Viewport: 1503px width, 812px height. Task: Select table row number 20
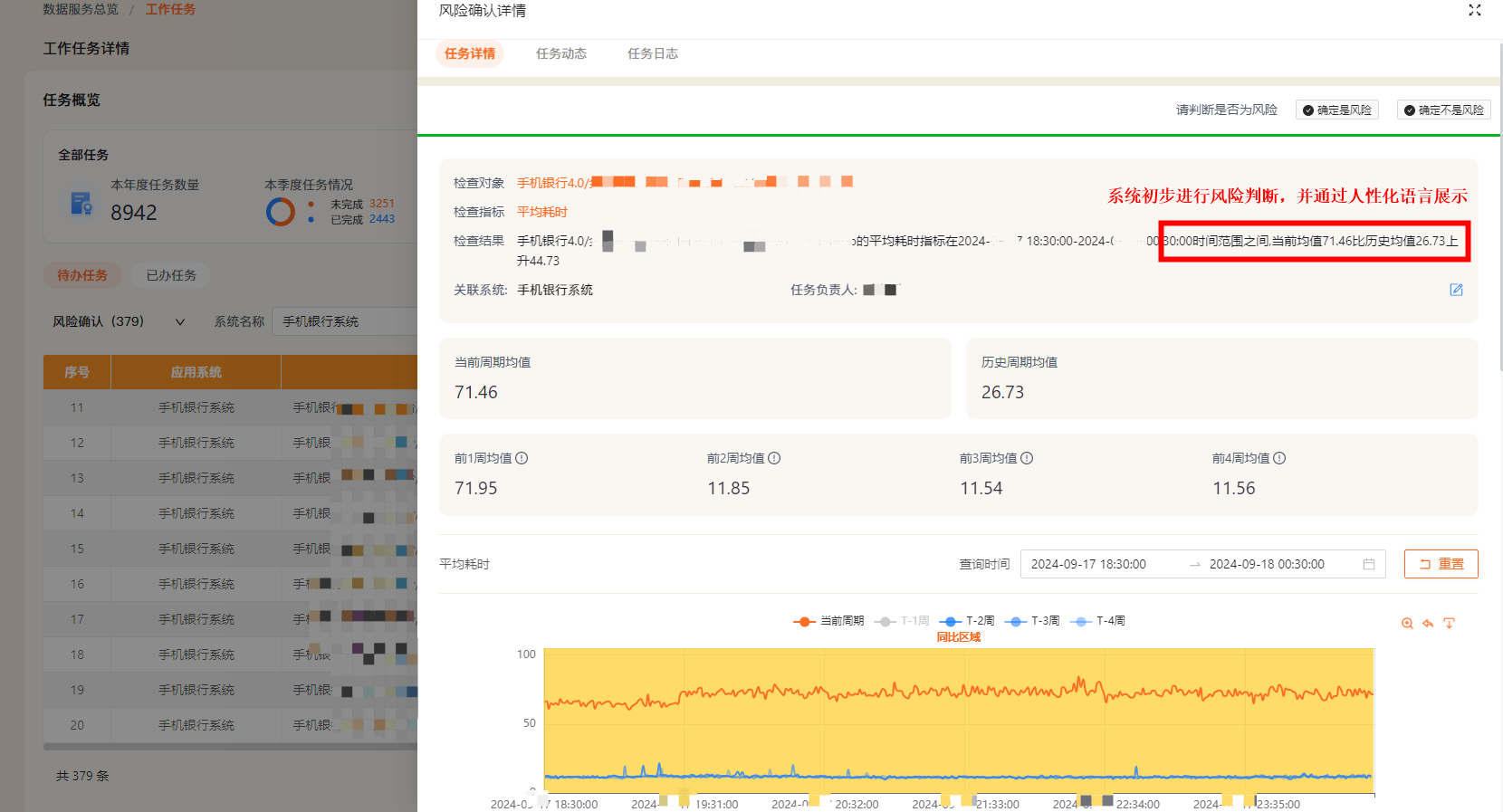[230, 725]
